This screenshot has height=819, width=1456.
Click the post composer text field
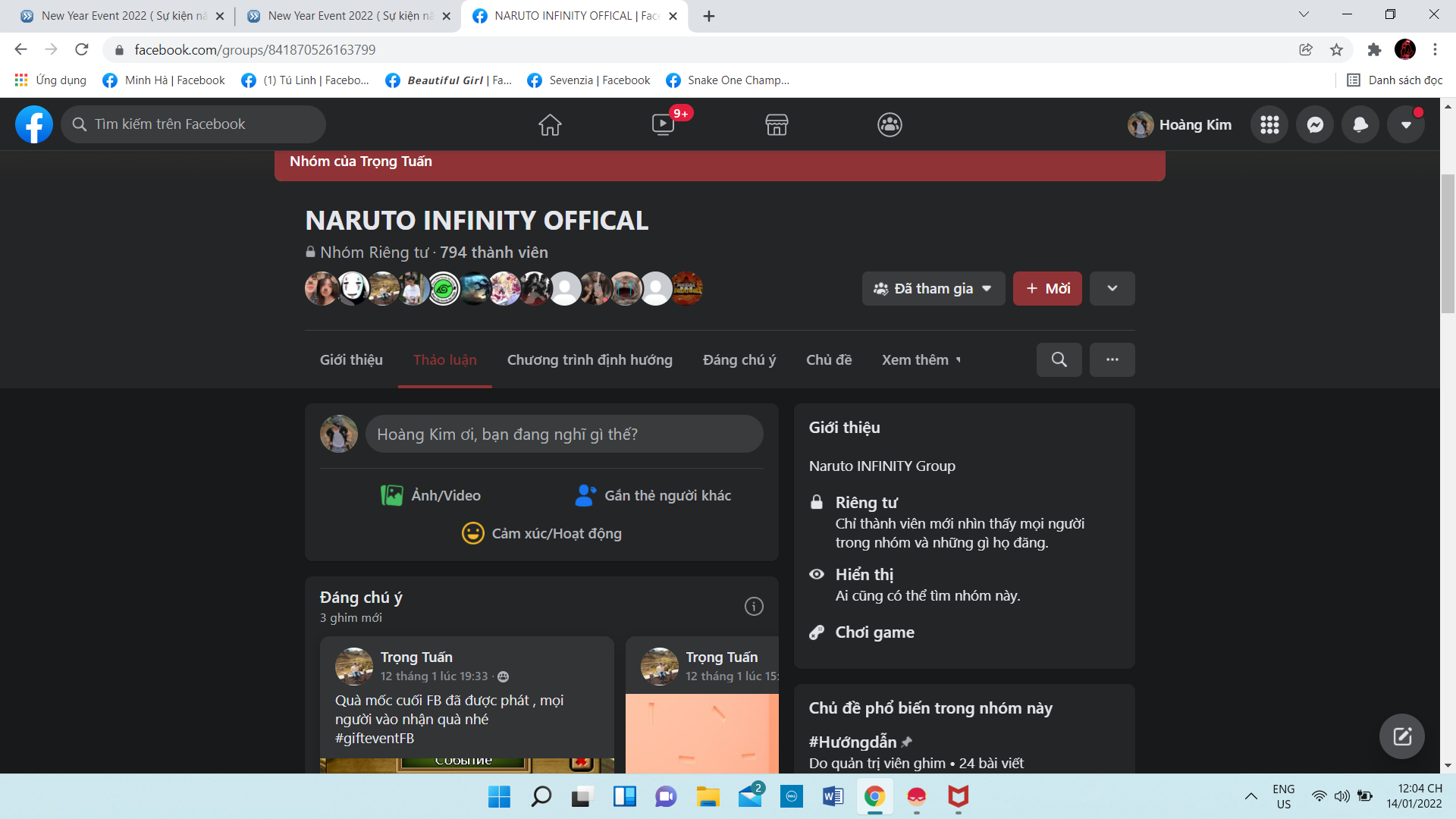(x=564, y=434)
